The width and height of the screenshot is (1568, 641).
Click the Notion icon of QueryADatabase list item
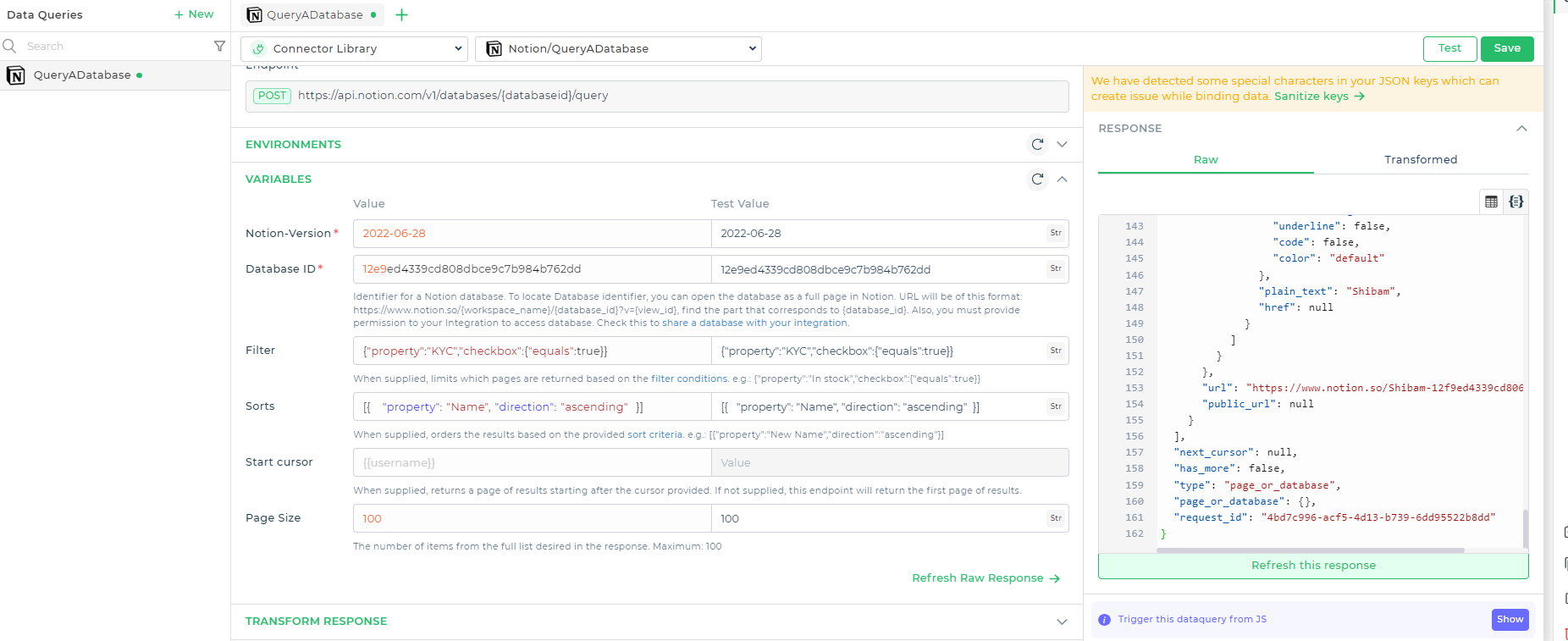click(x=15, y=75)
